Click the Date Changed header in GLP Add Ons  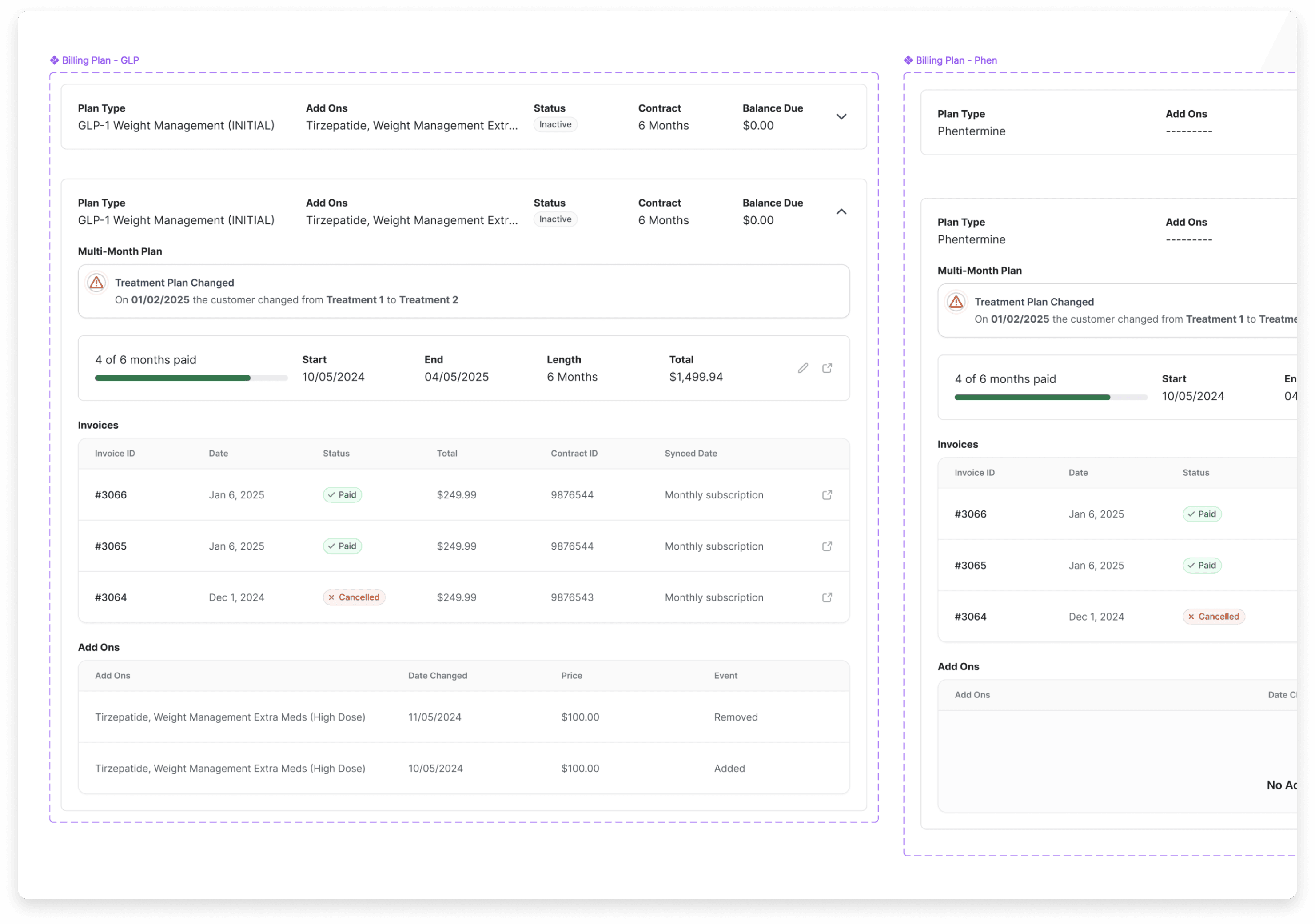click(x=438, y=676)
